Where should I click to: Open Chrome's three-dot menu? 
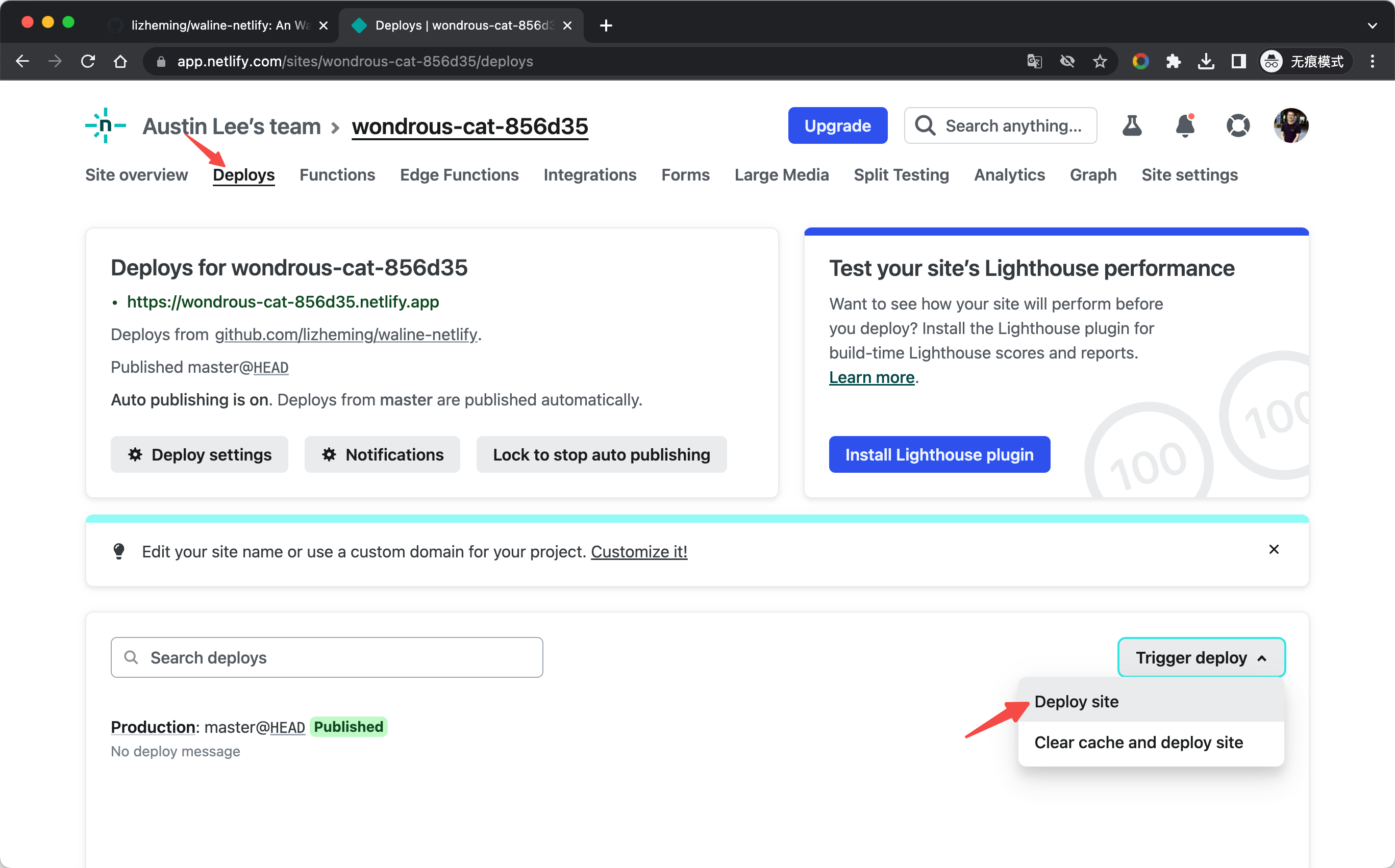point(1372,61)
